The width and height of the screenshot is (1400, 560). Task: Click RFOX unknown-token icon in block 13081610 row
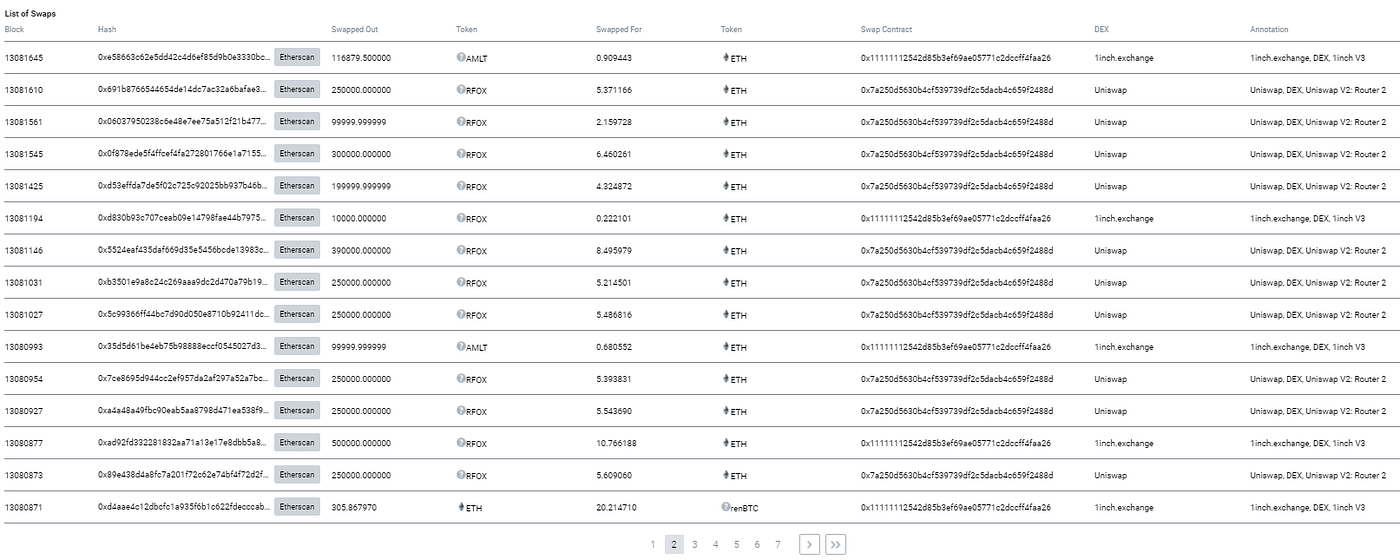coord(461,90)
